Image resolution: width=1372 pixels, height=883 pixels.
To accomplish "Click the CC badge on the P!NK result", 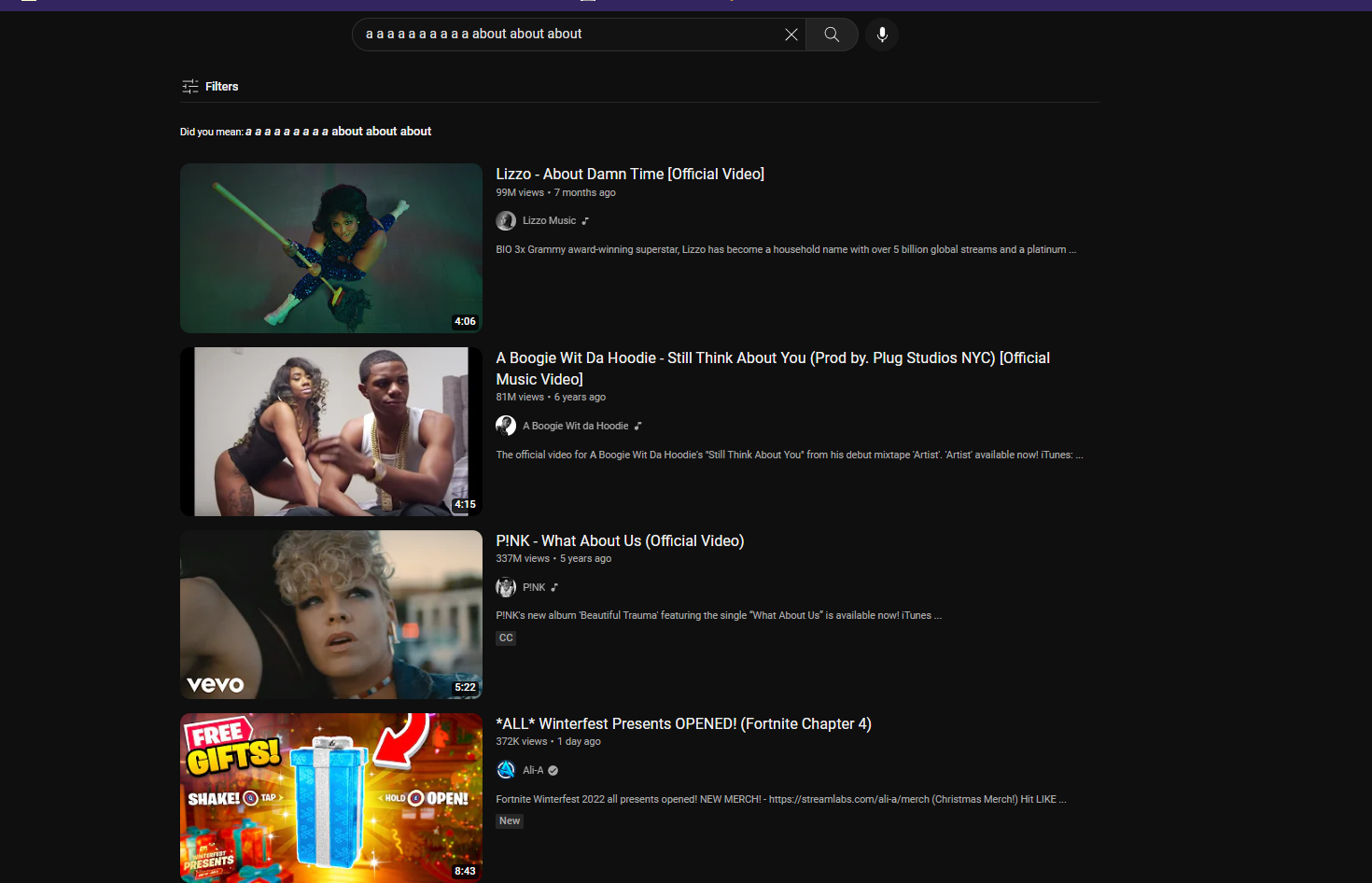I will tap(506, 638).
